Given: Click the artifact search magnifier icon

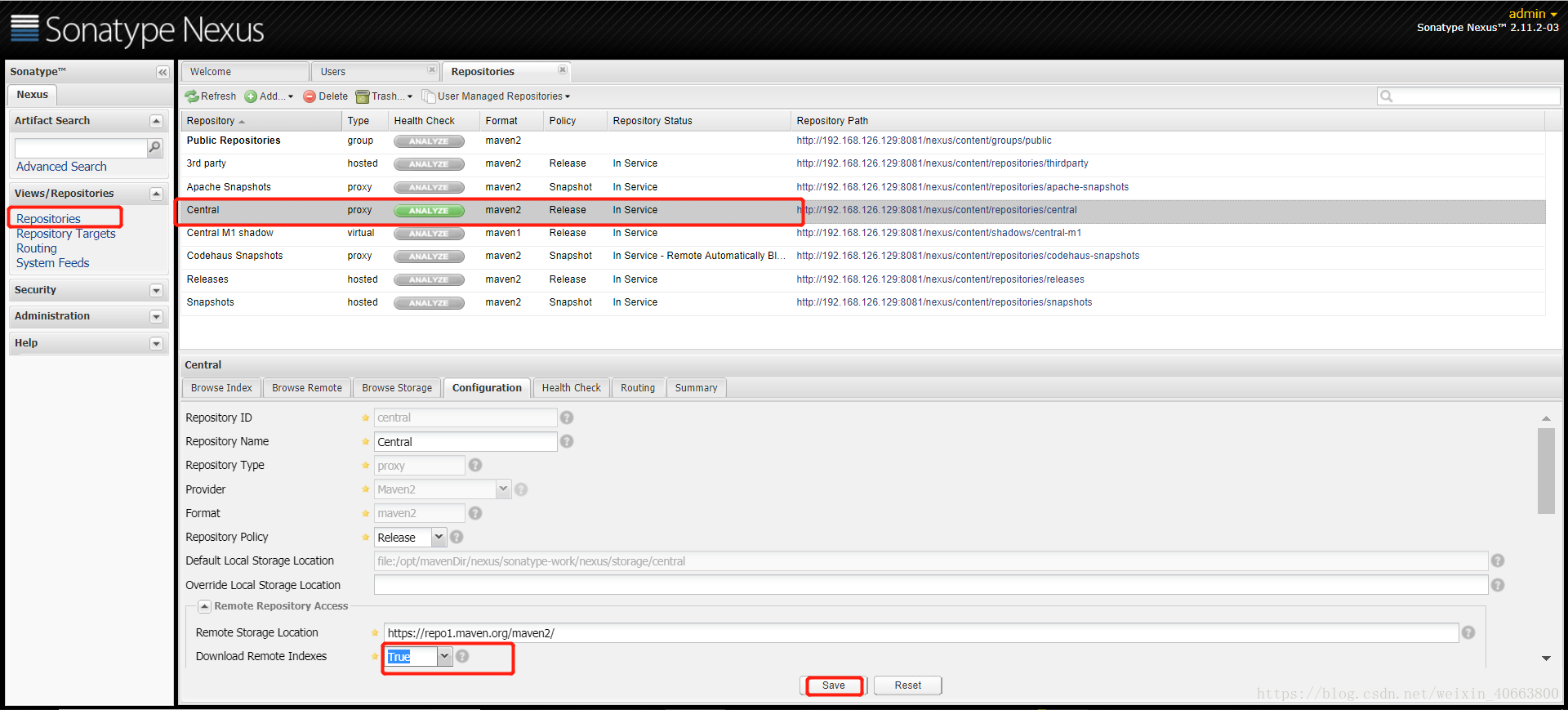Looking at the screenshot, I should click(x=154, y=148).
